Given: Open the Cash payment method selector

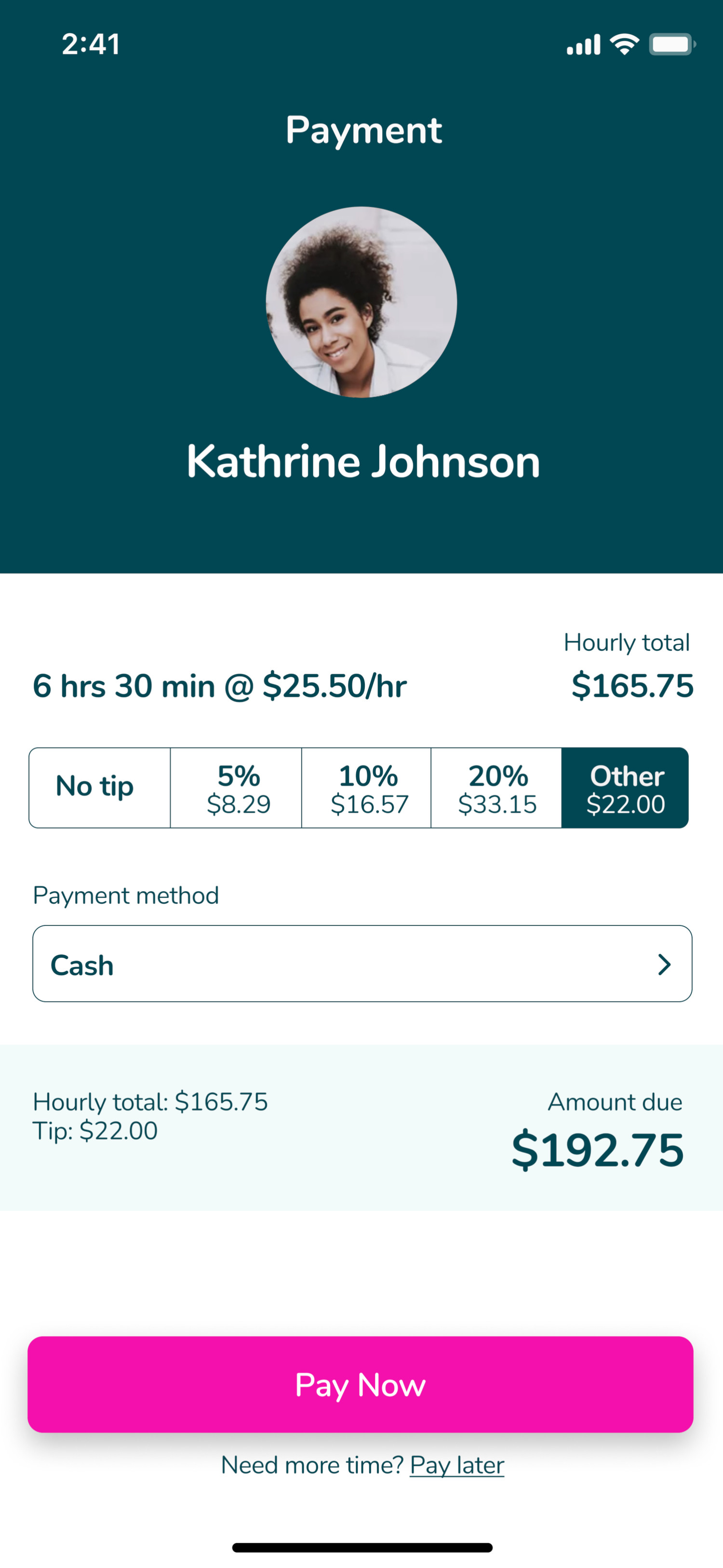Looking at the screenshot, I should 361,964.
